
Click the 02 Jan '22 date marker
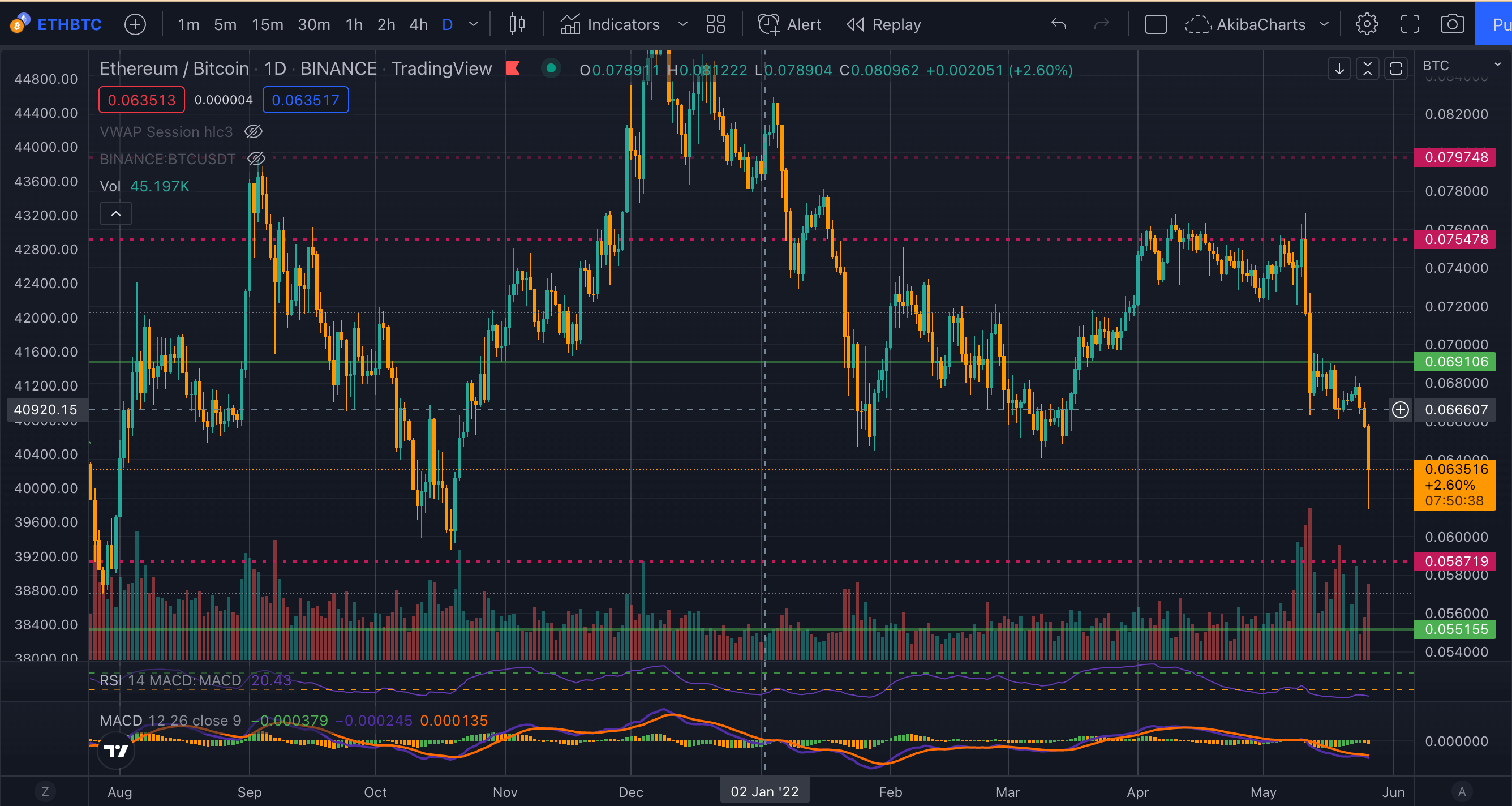[x=764, y=791]
